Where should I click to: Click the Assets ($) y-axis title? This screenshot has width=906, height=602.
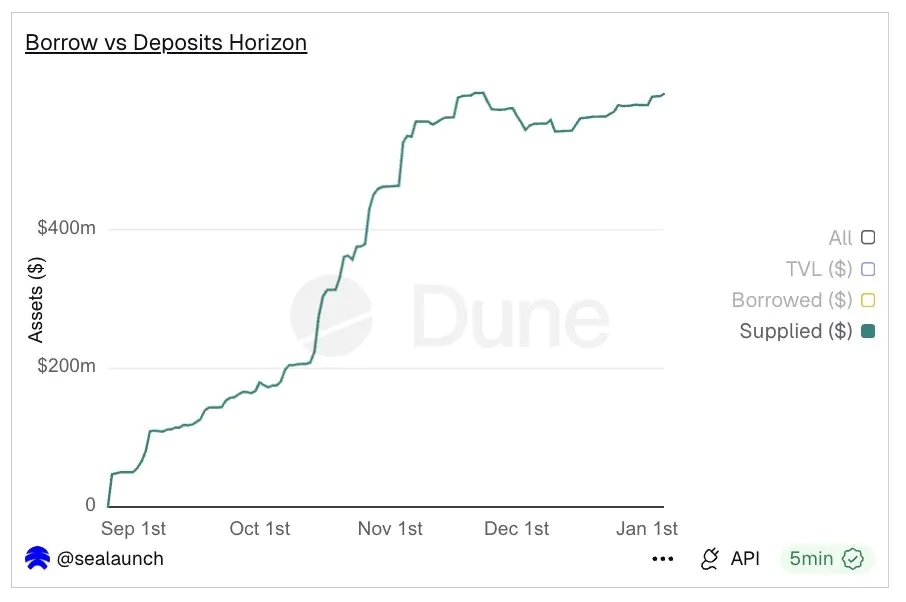coord(36,299)
